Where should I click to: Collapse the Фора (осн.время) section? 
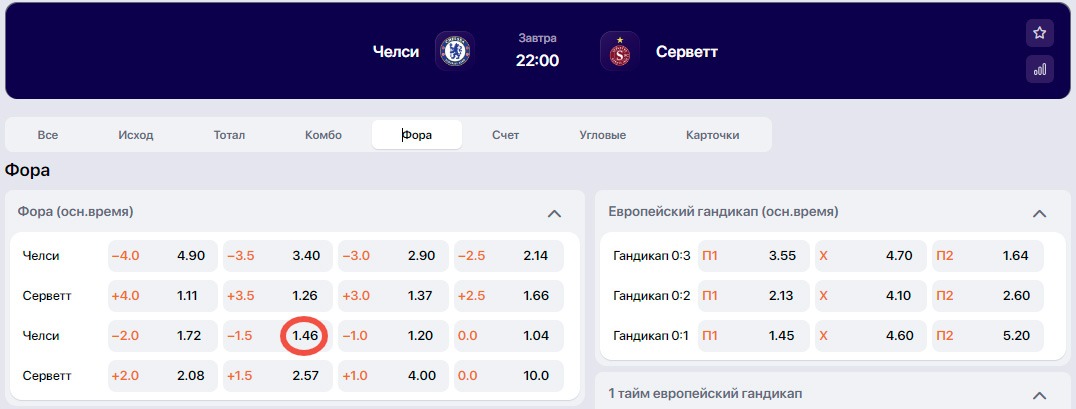[x=555, y=213]
